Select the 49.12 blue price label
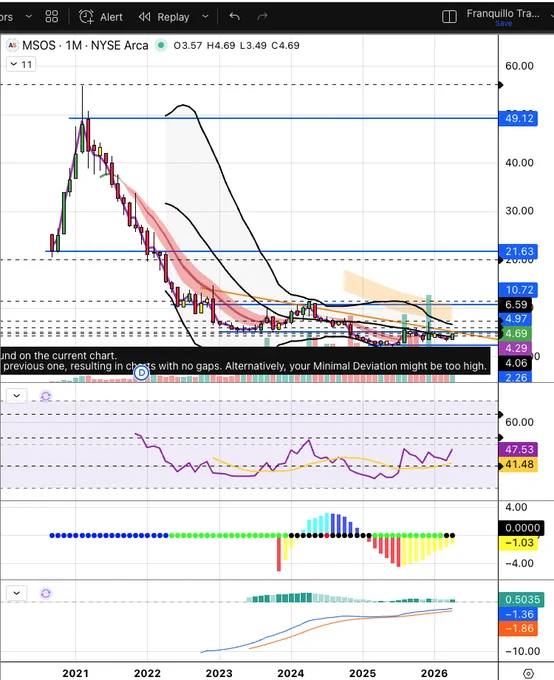This screenshot has height=680, width=554. [518, 118]
